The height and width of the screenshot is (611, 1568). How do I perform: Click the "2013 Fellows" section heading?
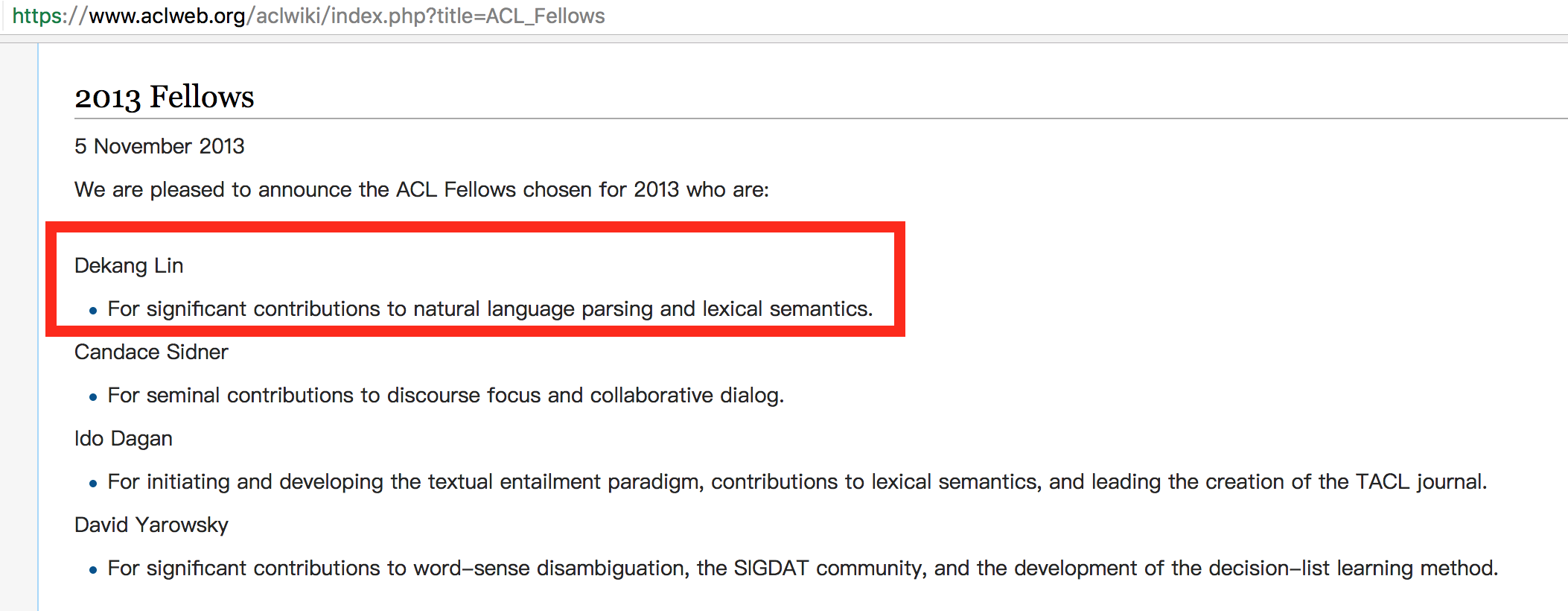(164, 97)
